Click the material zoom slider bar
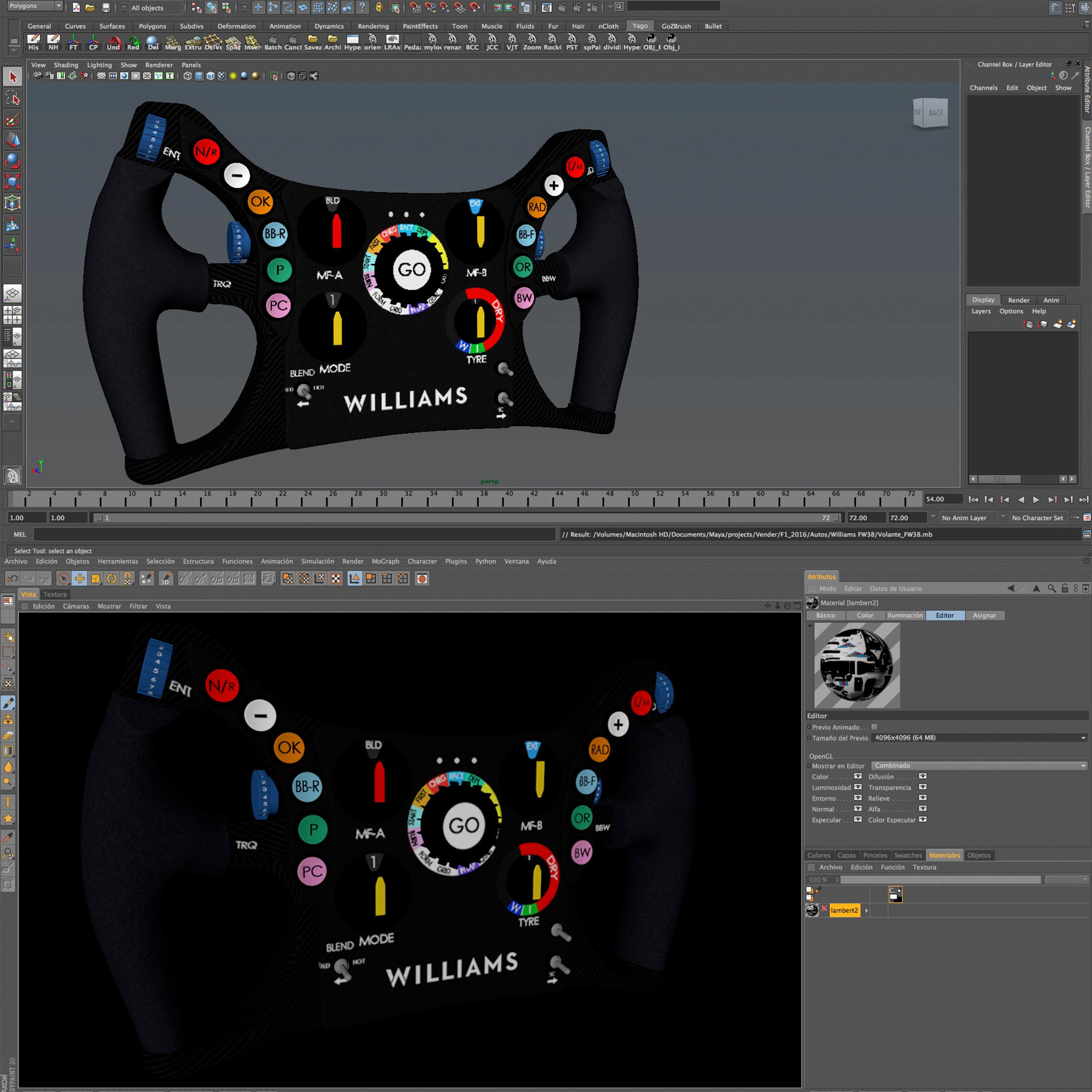Screen dimensions: 1092x1092 click(x=940, y=879)
